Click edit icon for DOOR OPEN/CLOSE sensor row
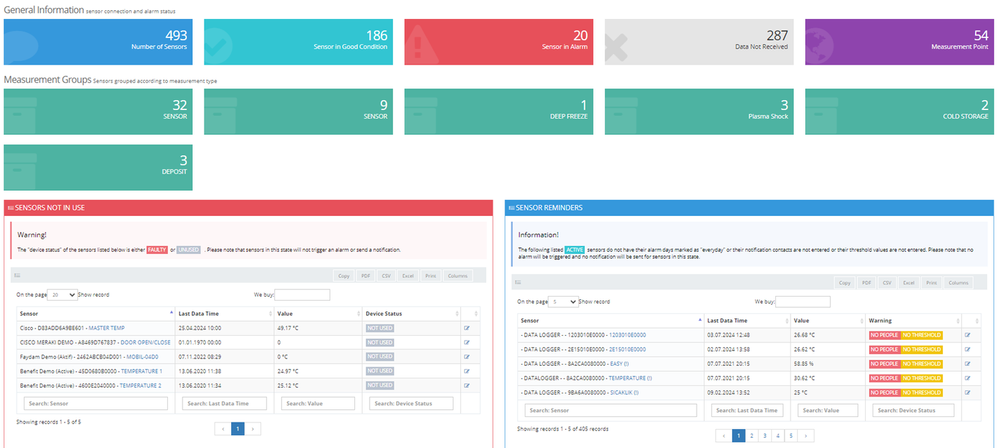This screenshot has height=448, width=999. pyautogui.click(x=467, y=341)
